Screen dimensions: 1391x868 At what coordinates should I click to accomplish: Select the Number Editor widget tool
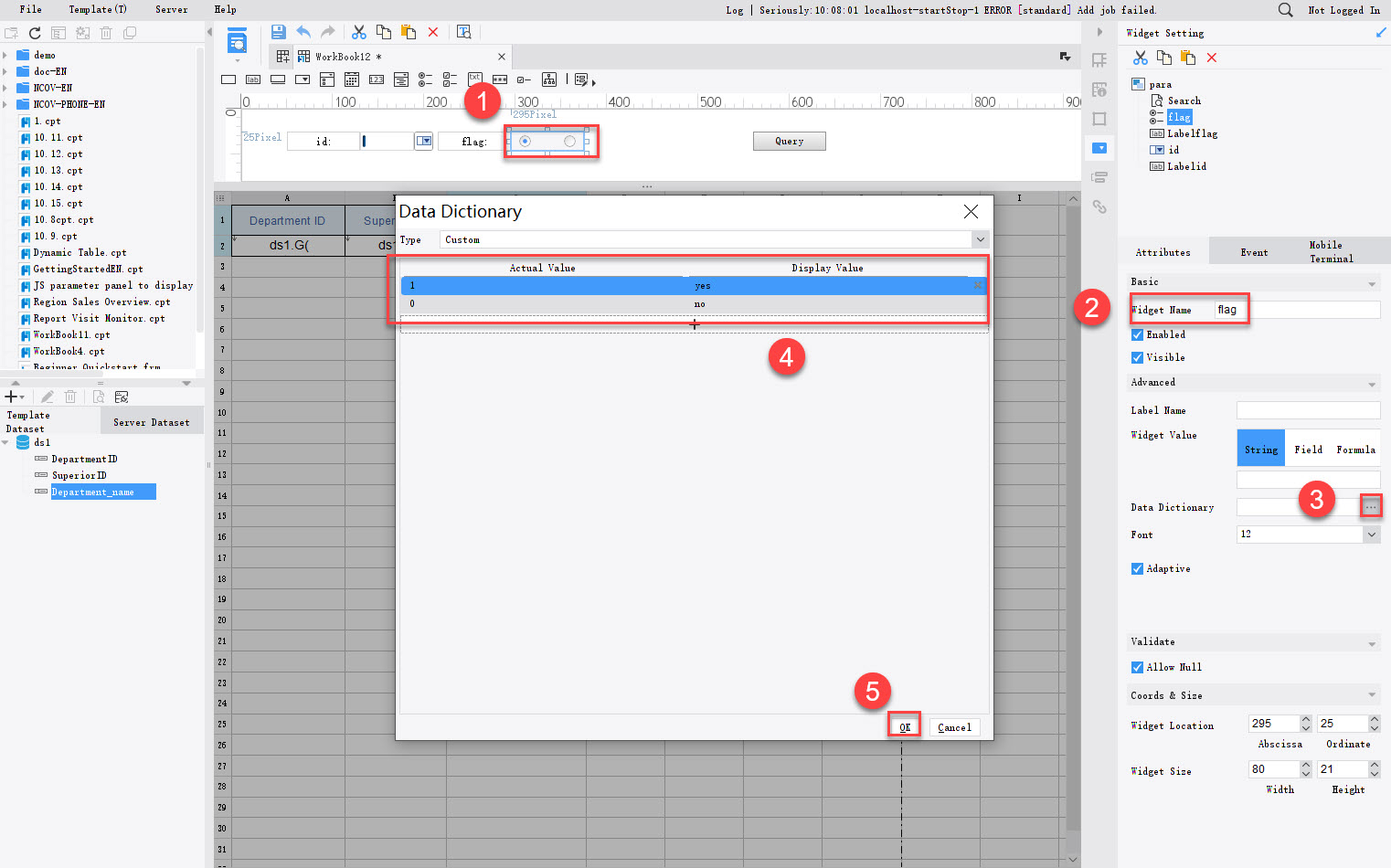[x=376, y=79]
